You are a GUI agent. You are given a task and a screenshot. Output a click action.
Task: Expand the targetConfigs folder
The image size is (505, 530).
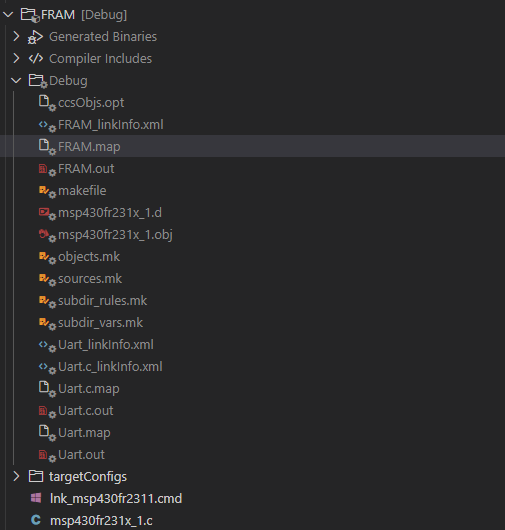click(x=16, y=476)
